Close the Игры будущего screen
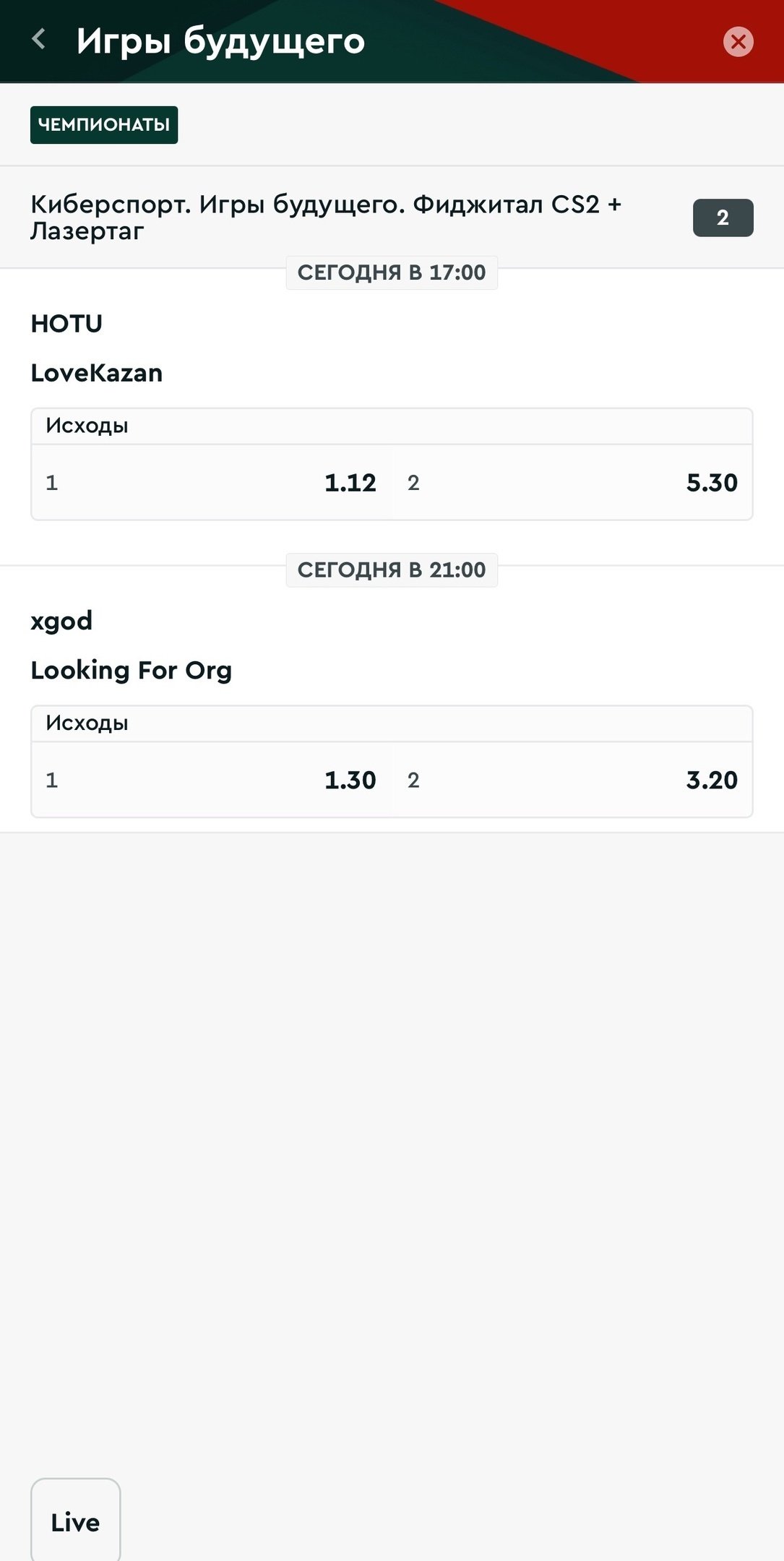 (x=738, y=41)
